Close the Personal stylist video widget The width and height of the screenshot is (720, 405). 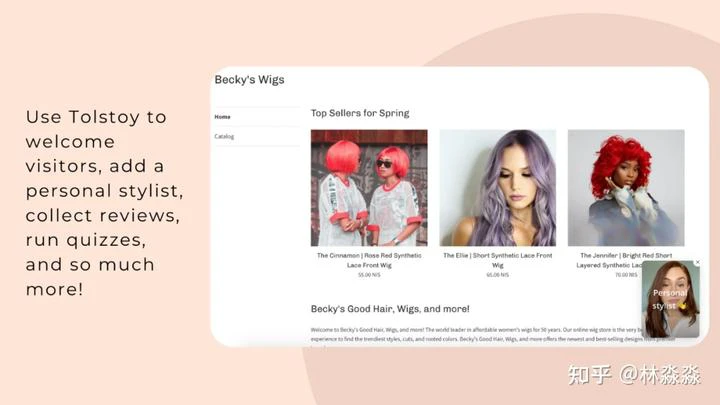click(x=698, y=262)
